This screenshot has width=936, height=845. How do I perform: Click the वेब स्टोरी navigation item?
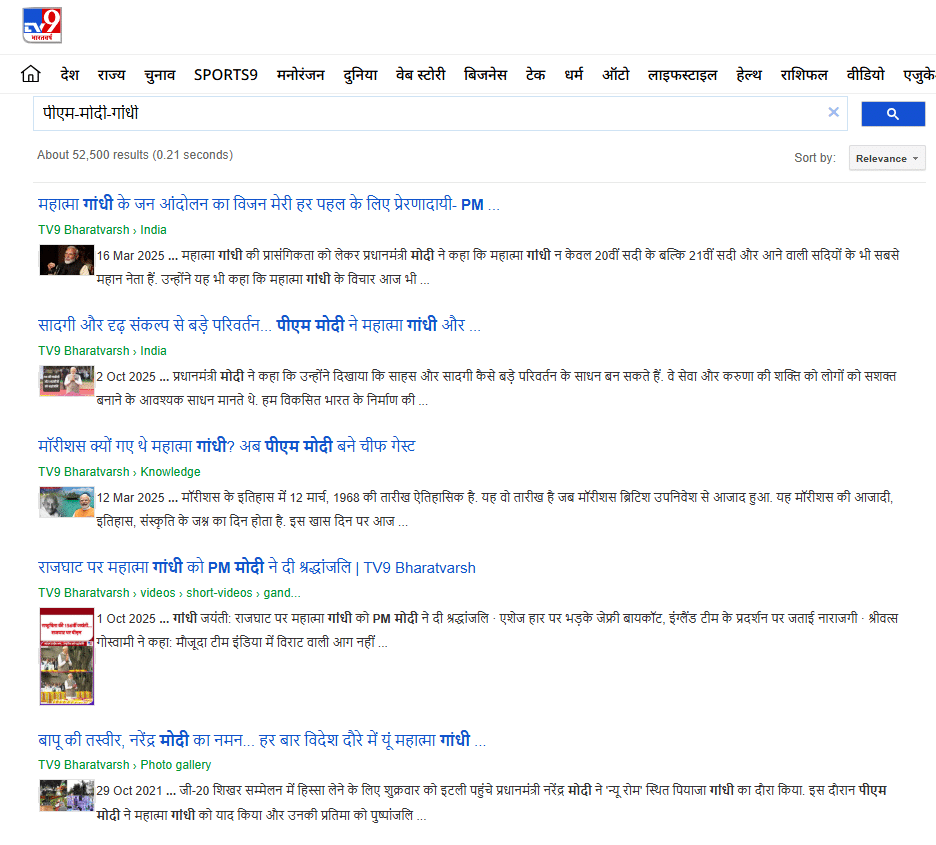point(420,75)
